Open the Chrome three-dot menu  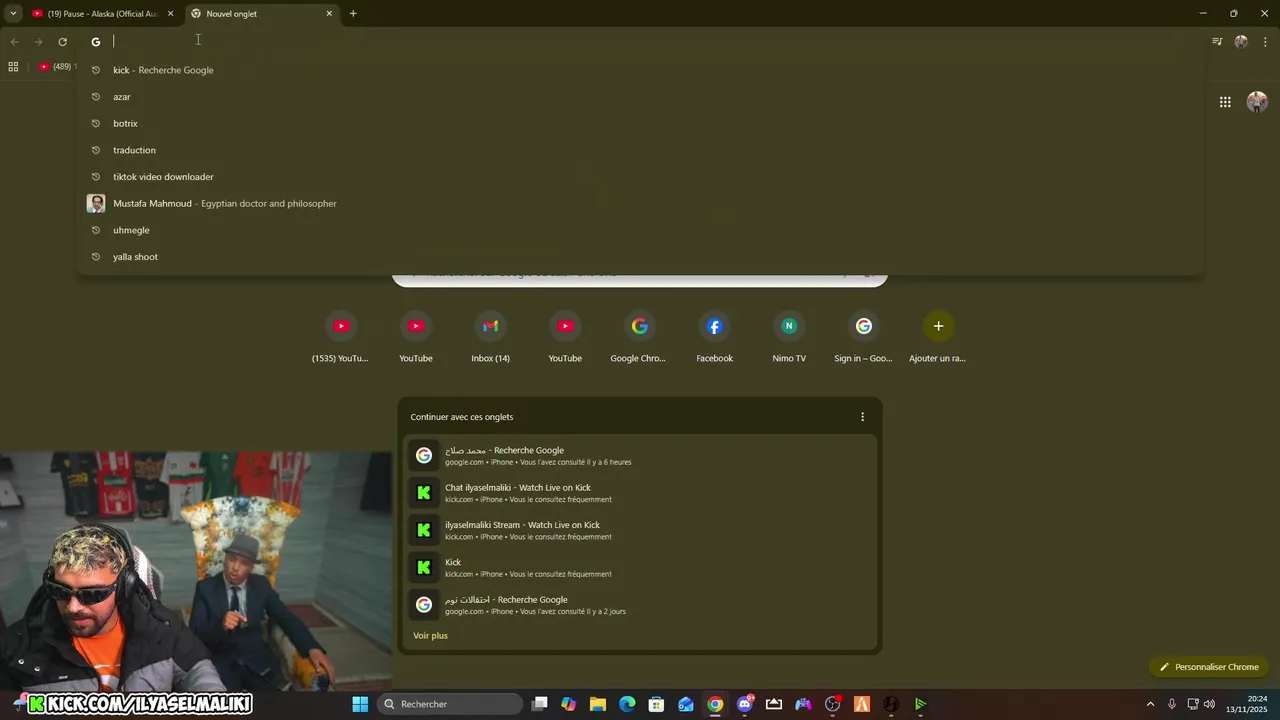[1265, 42]
